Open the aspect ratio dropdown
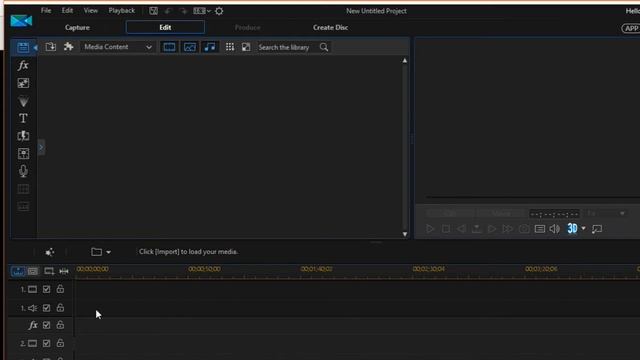This screenshot has width=640, height=360. (x=202, y=11)
